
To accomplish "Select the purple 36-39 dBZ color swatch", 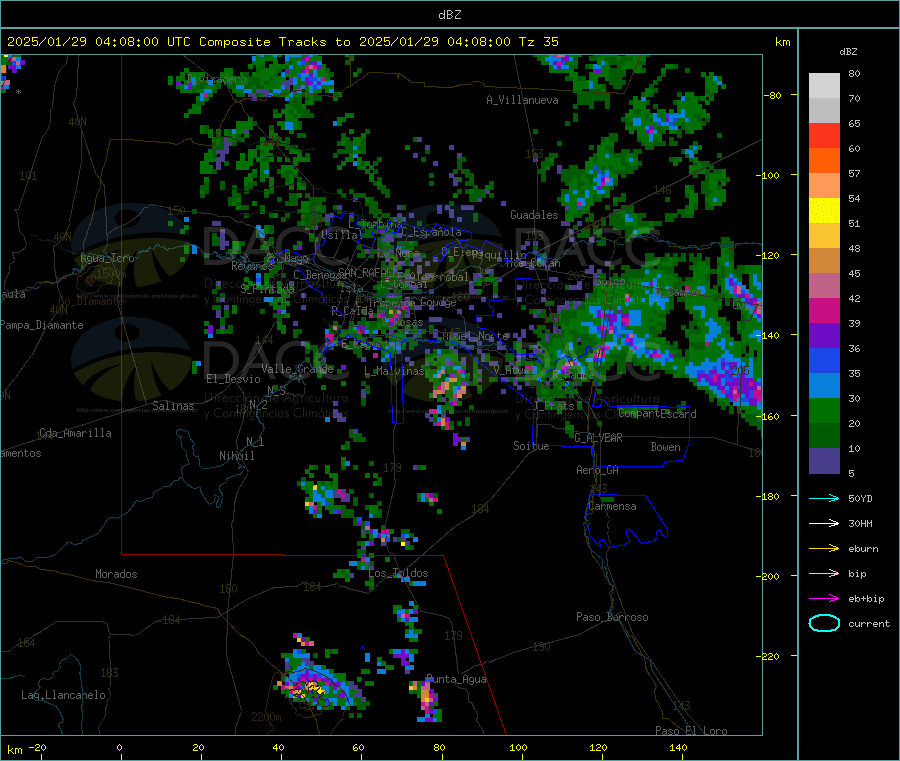I will pyautogui.click(x=824, y=336).
